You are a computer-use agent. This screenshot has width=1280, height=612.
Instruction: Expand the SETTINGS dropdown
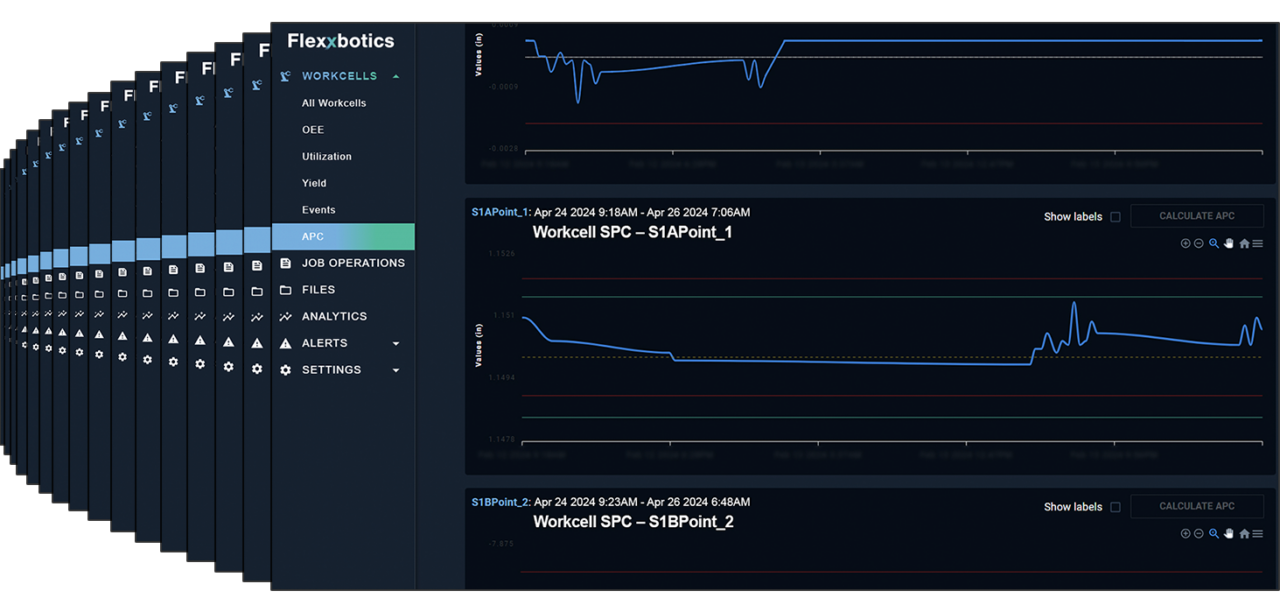tap(397, 369)
